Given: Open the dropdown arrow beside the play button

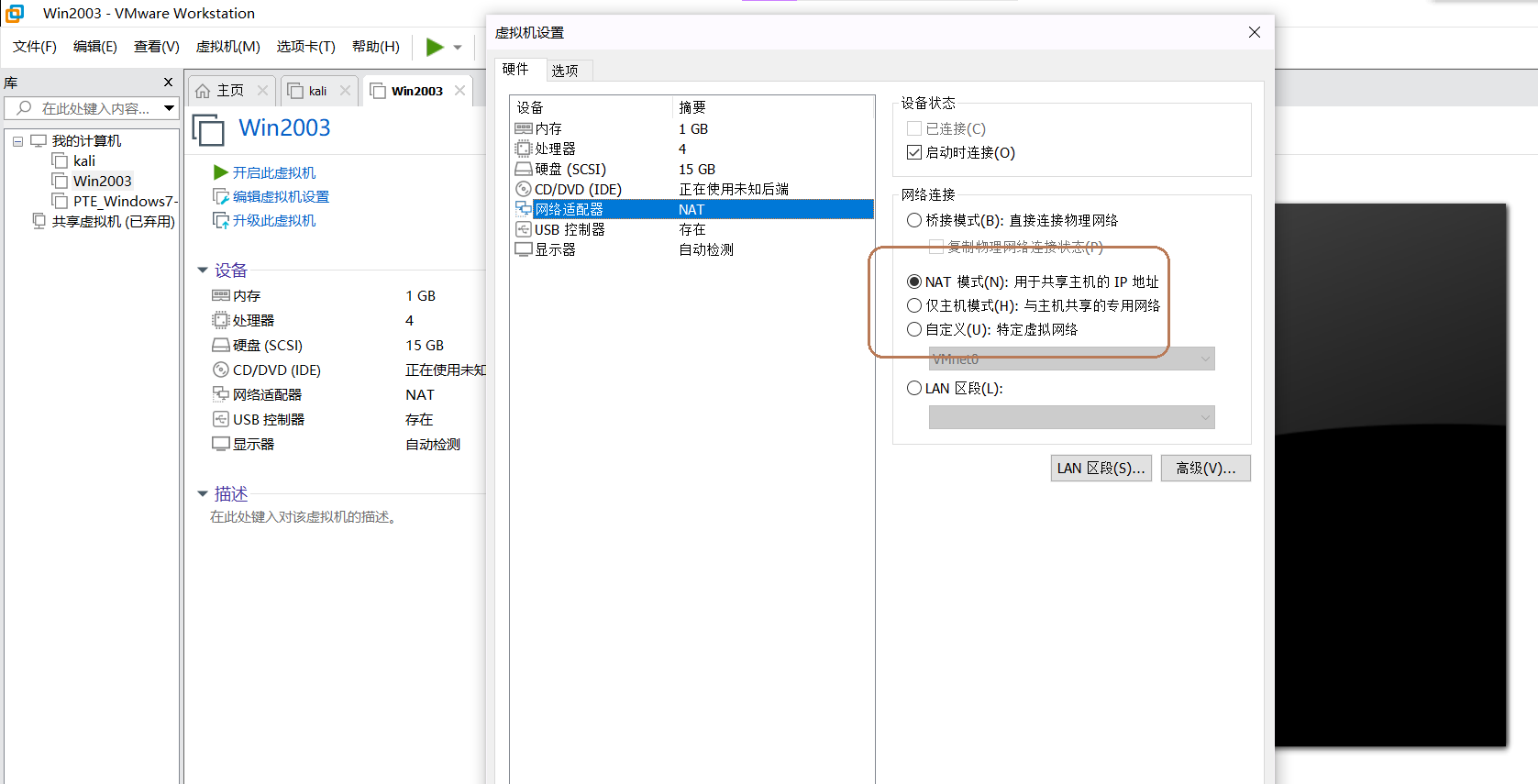Looking at the screenshot, I should coord(458,48).
